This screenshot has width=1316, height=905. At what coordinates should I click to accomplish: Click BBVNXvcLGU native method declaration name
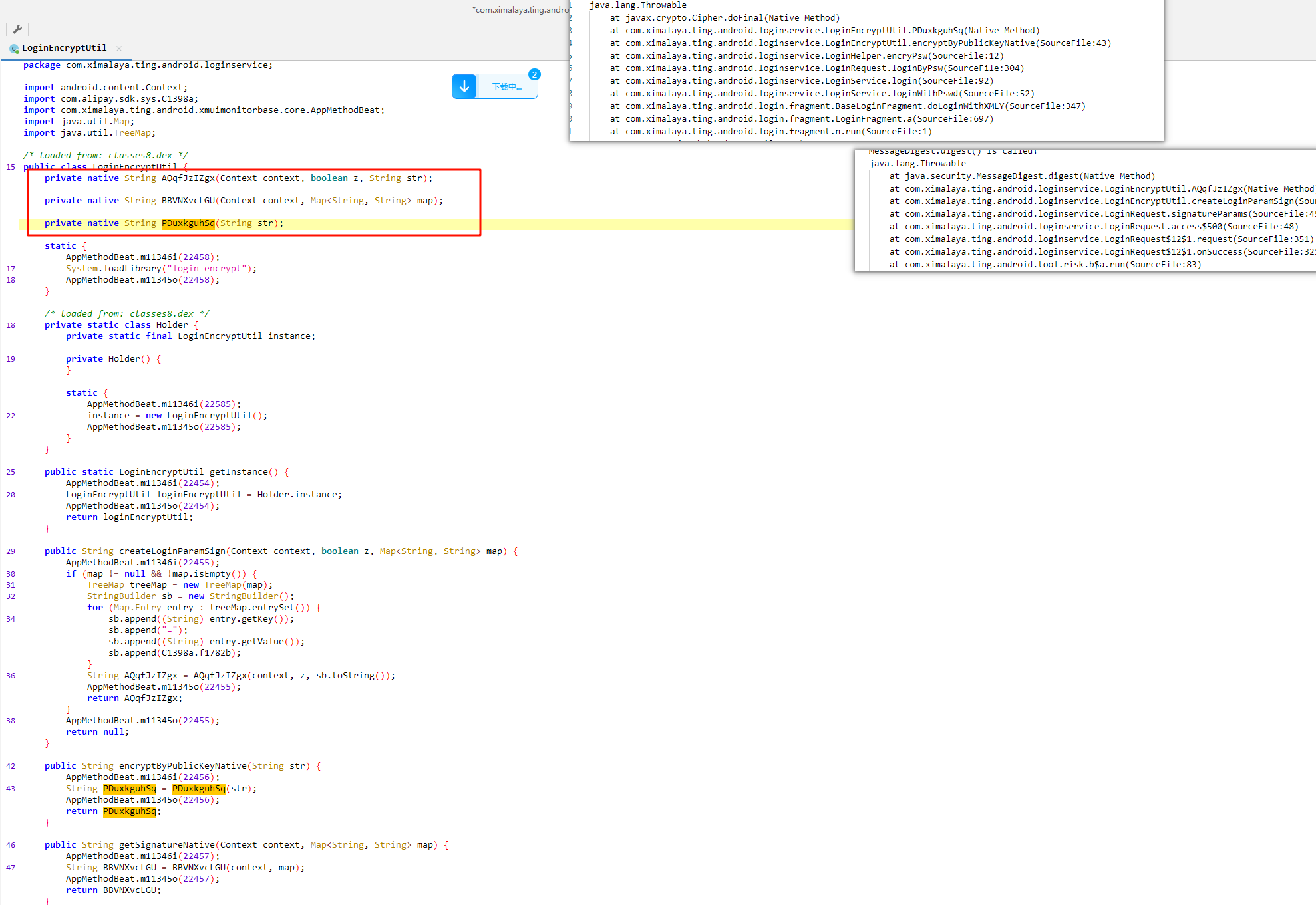coord(188,201)
